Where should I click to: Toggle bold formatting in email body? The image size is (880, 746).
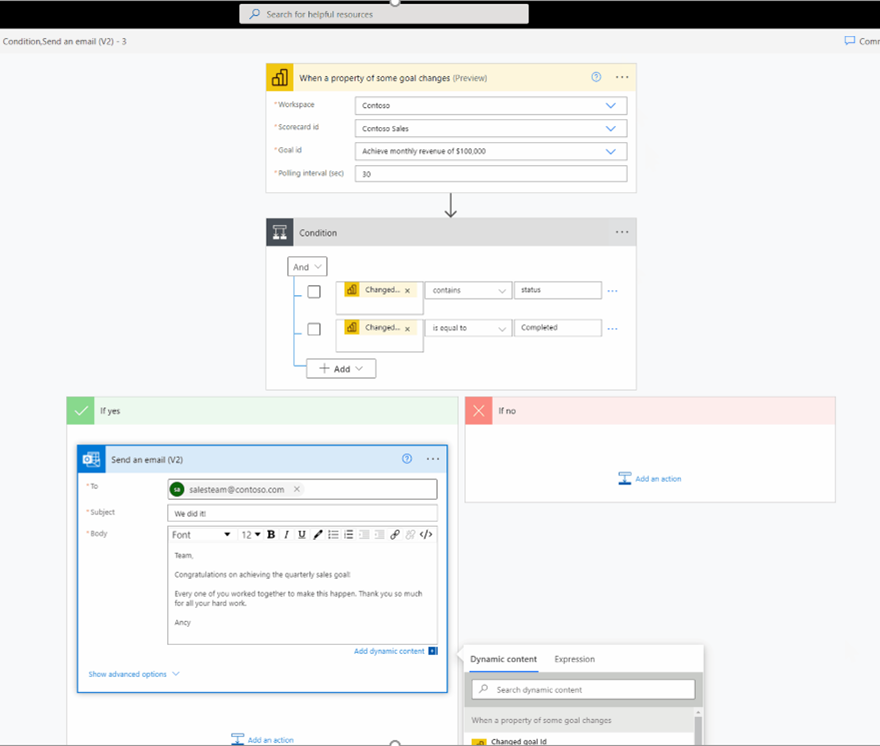point(271,534)
